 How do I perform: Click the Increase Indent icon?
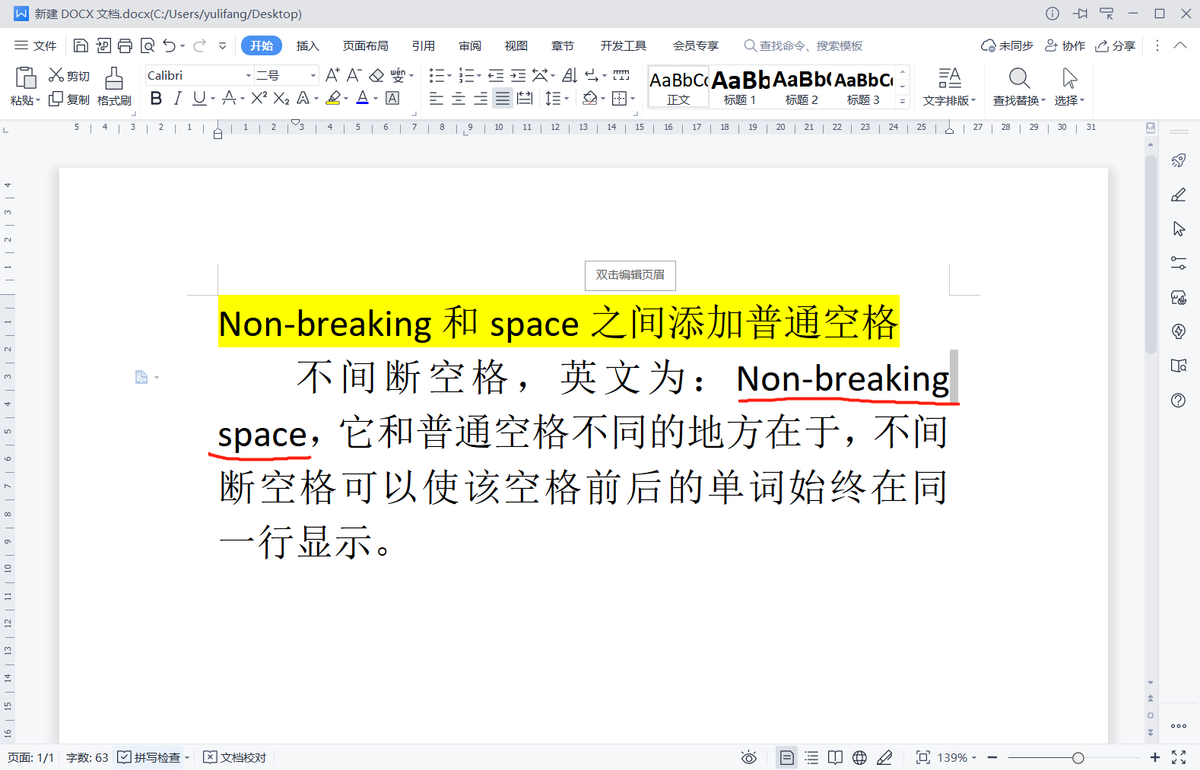[518, 76]
